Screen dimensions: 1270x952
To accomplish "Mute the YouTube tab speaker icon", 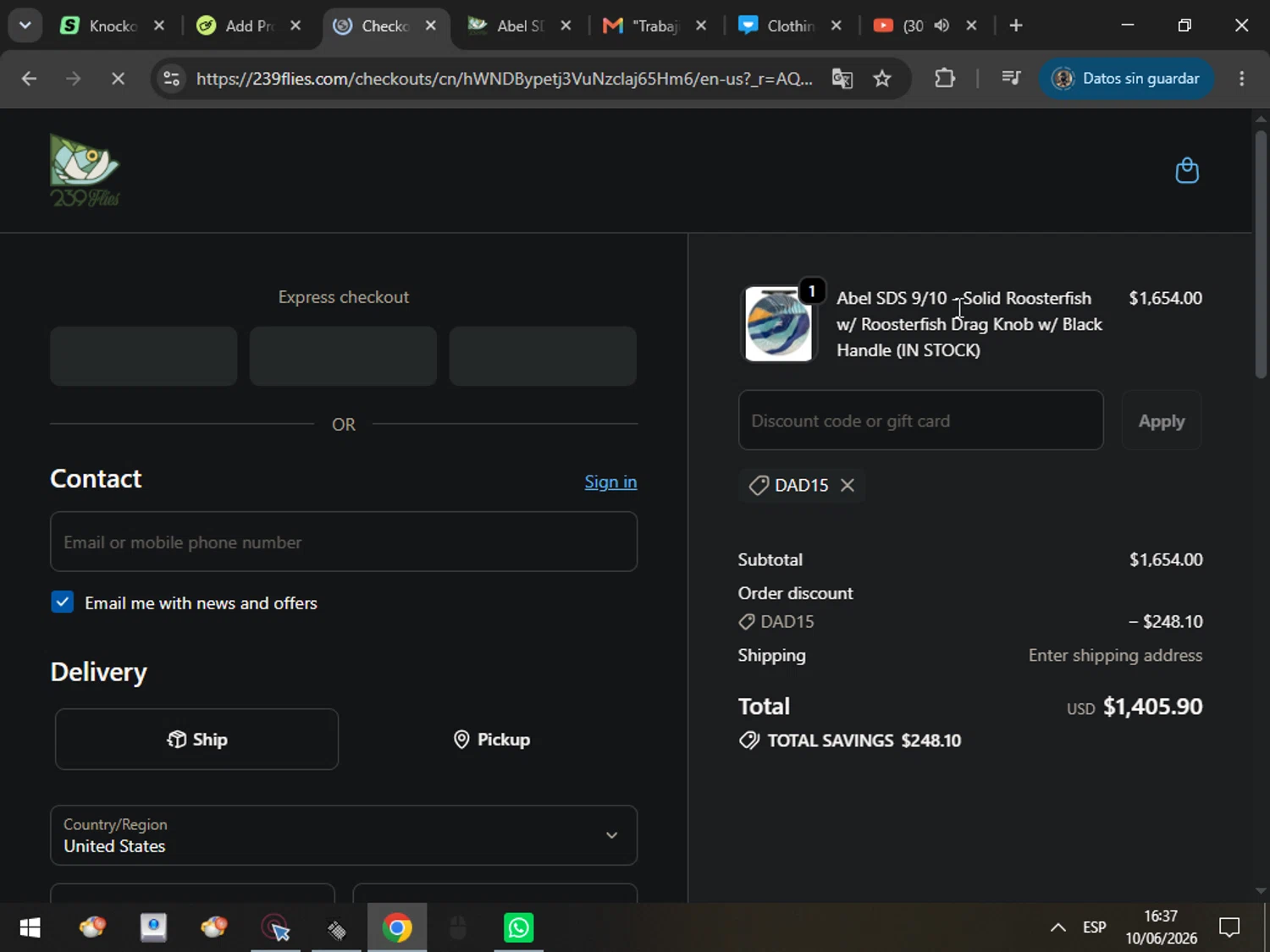I will tap(941, 25).
